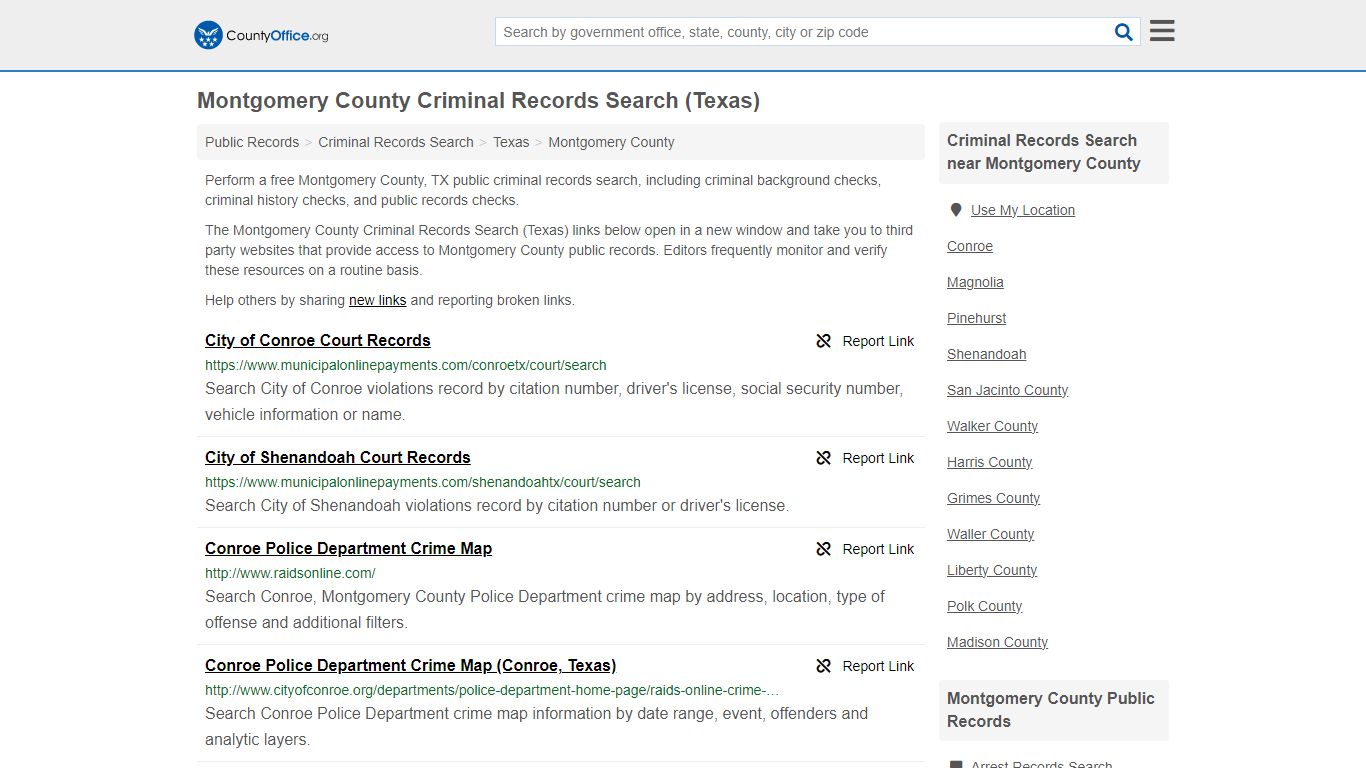The image size is (1366, 768).
Task: Open the CountyOffice.org home logo
Action: coord(261,35)
